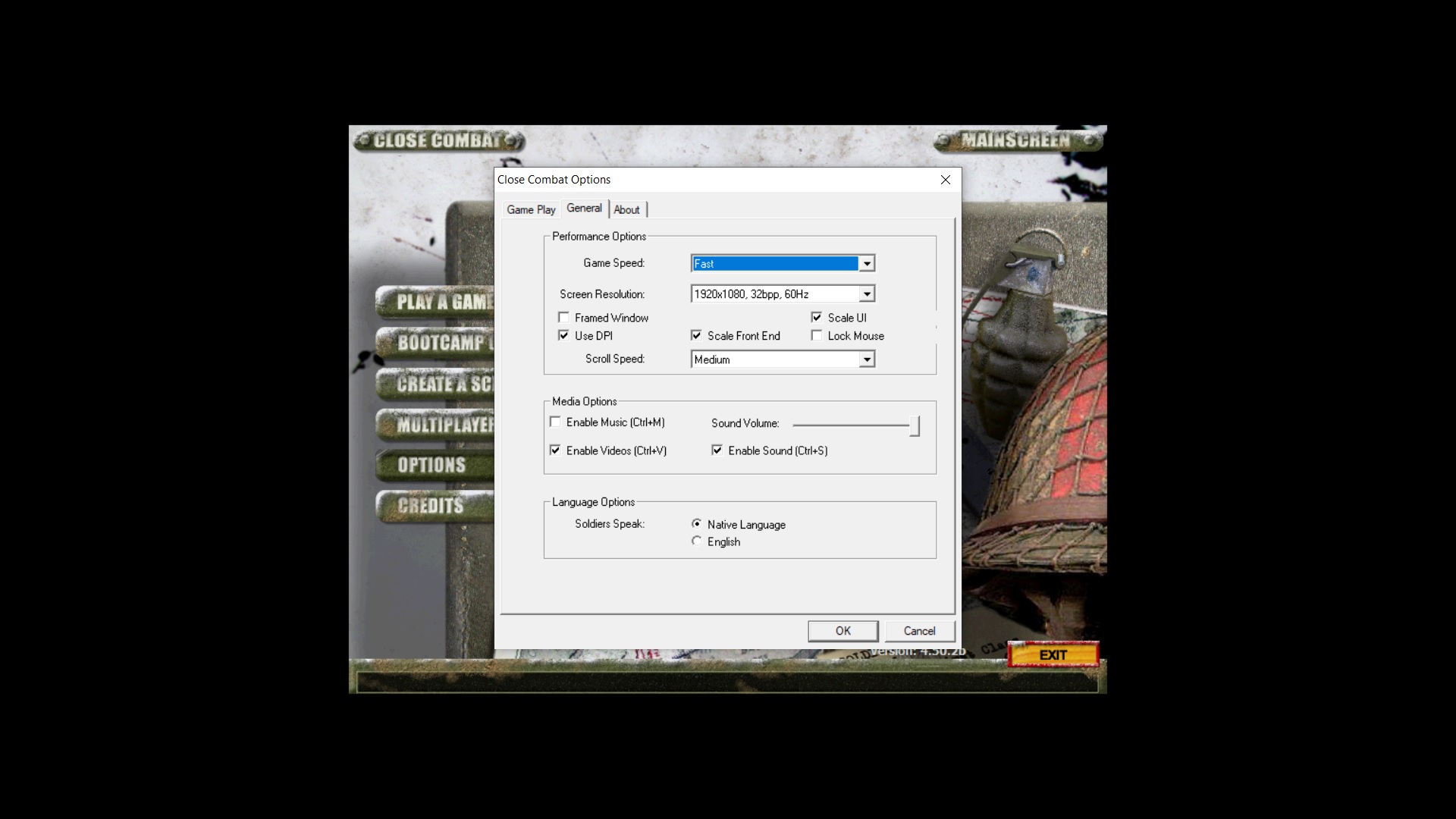Enable the Framed Window checkbox
This screenshot has width=1456, height=819.
563,318
